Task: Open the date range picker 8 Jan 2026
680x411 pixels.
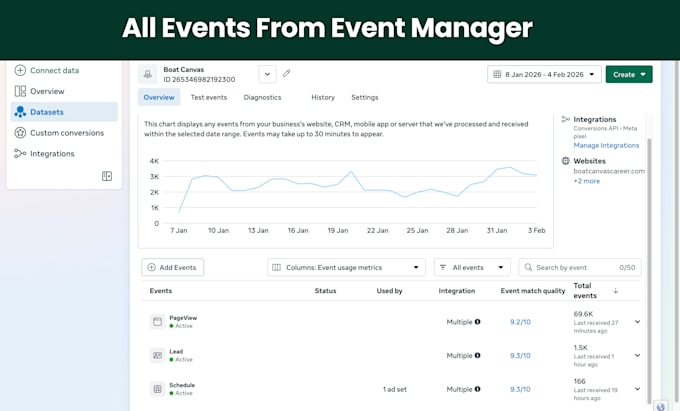Action: [x=544, y=75]
